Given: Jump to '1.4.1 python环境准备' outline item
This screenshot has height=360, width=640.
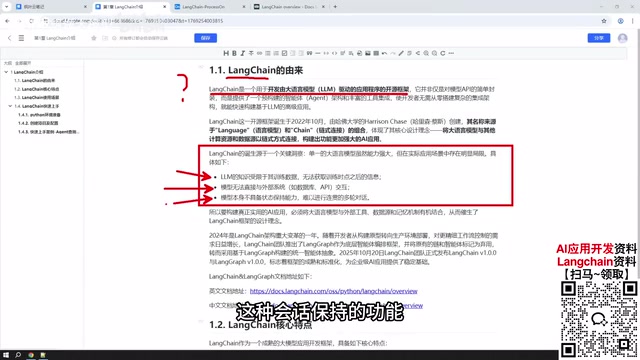Looking at the screenshot, I should [39, 115].
